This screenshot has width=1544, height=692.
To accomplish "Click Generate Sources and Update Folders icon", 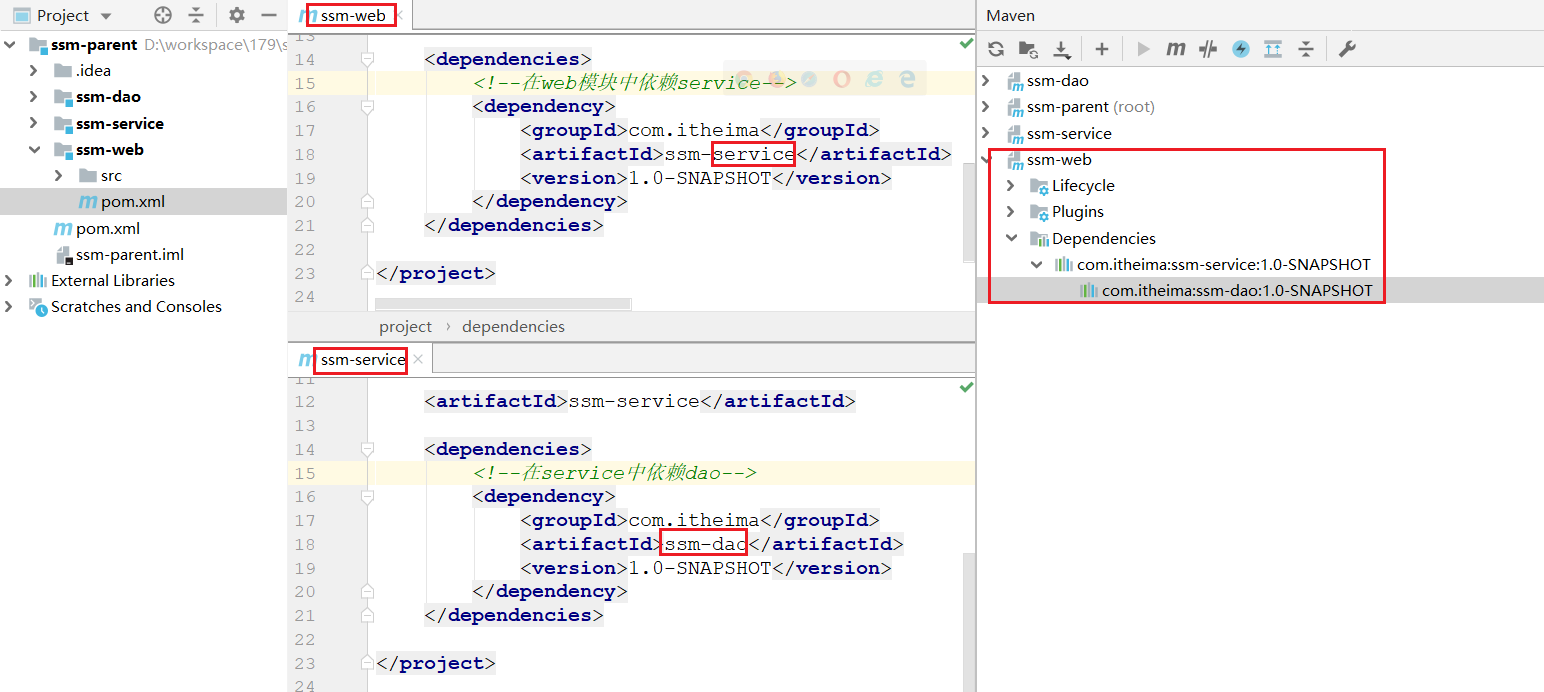I will click(x=1028, y=49).
